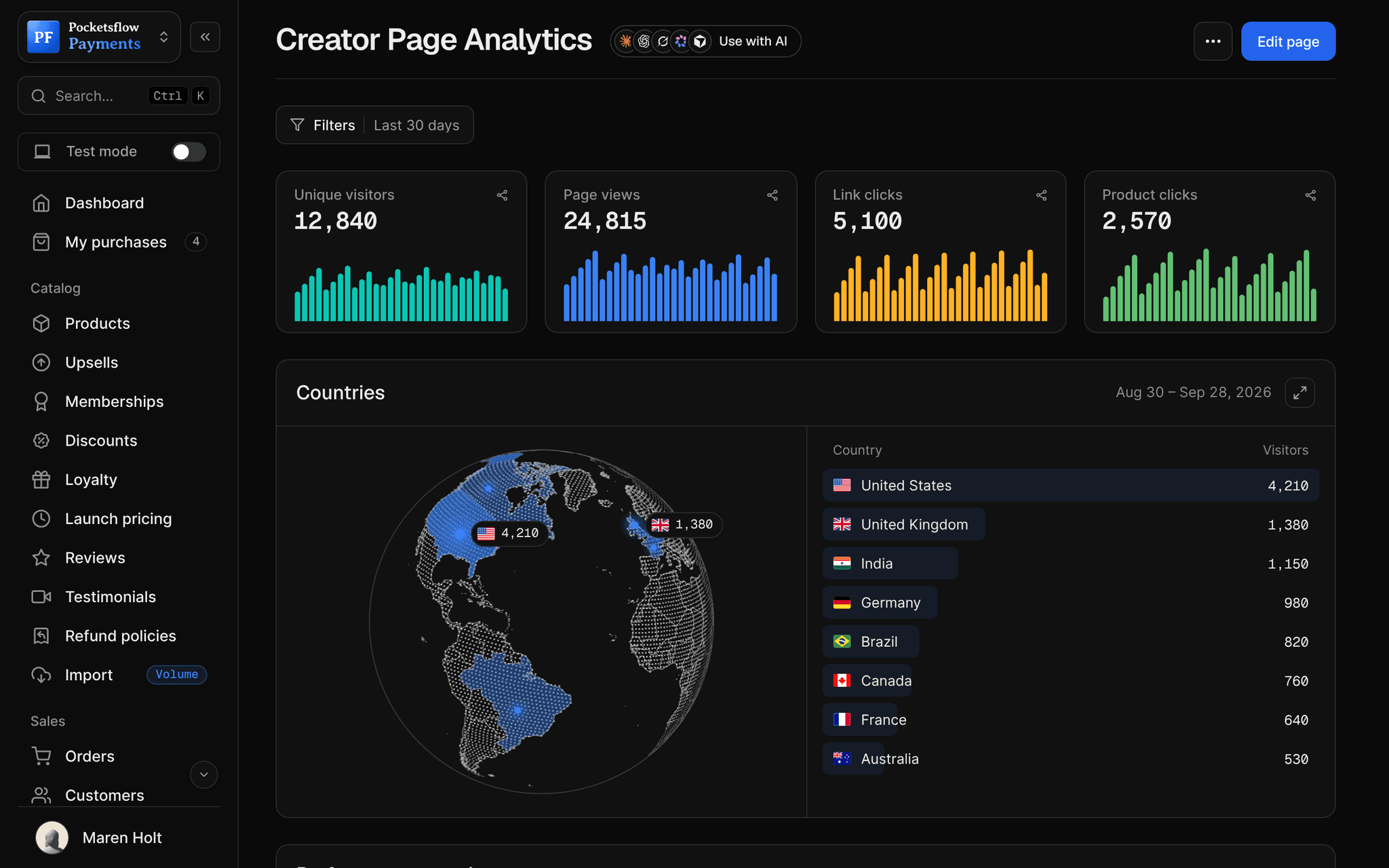
Task: Select the United Kingdom country row
Action: click(x=1071, y=524)
